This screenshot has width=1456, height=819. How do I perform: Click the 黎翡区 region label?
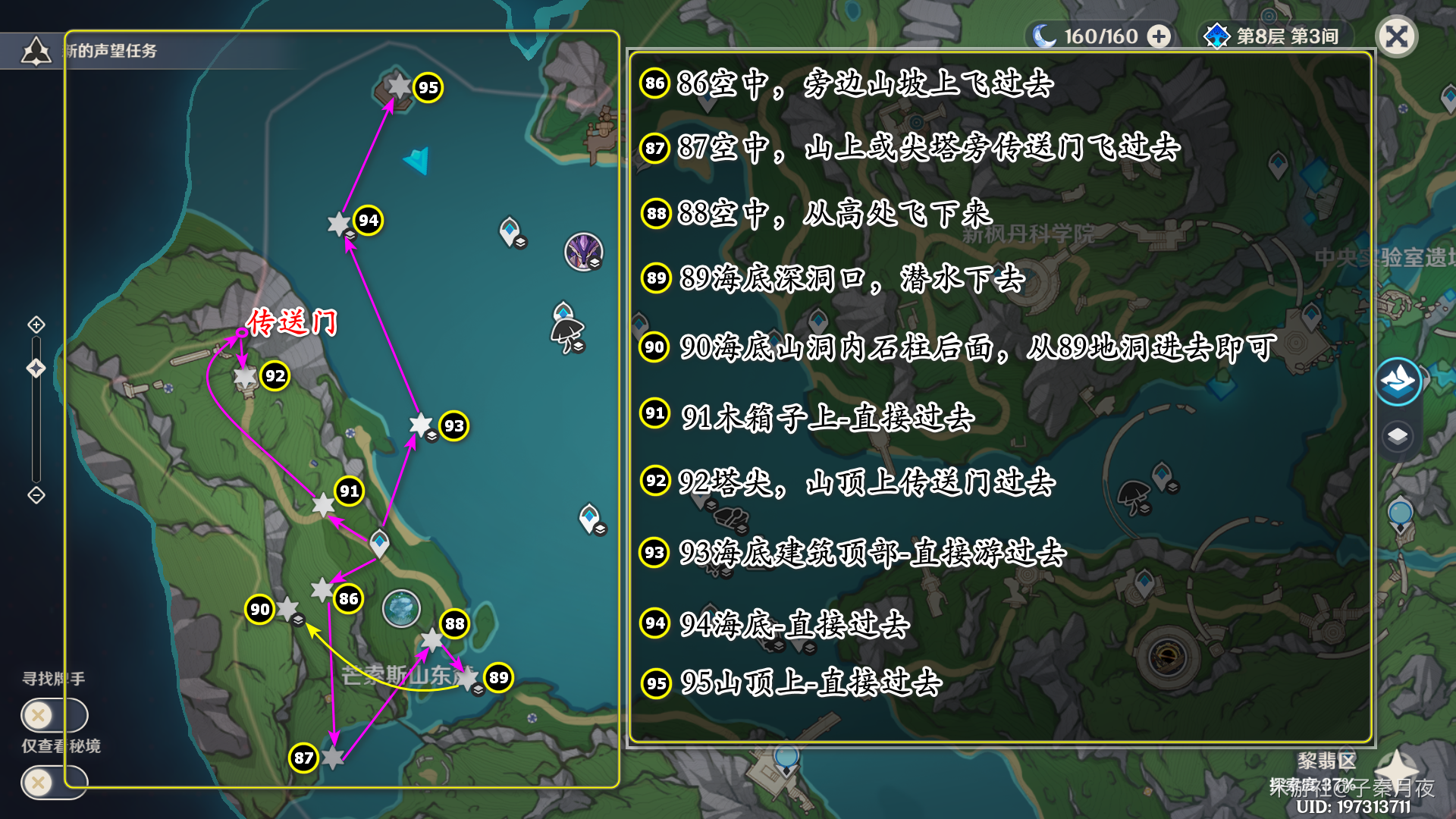pos(1326,761)
